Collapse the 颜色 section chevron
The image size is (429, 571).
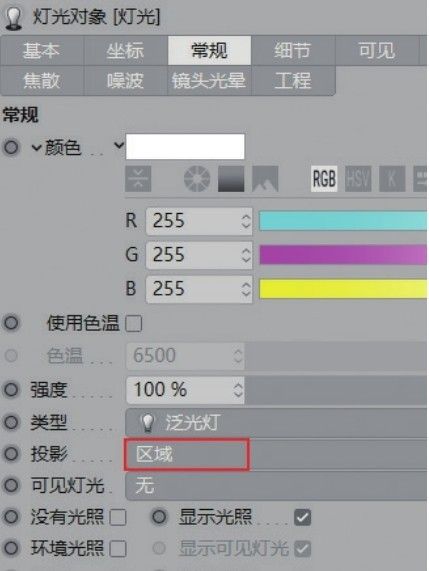(x=36, y=147)
